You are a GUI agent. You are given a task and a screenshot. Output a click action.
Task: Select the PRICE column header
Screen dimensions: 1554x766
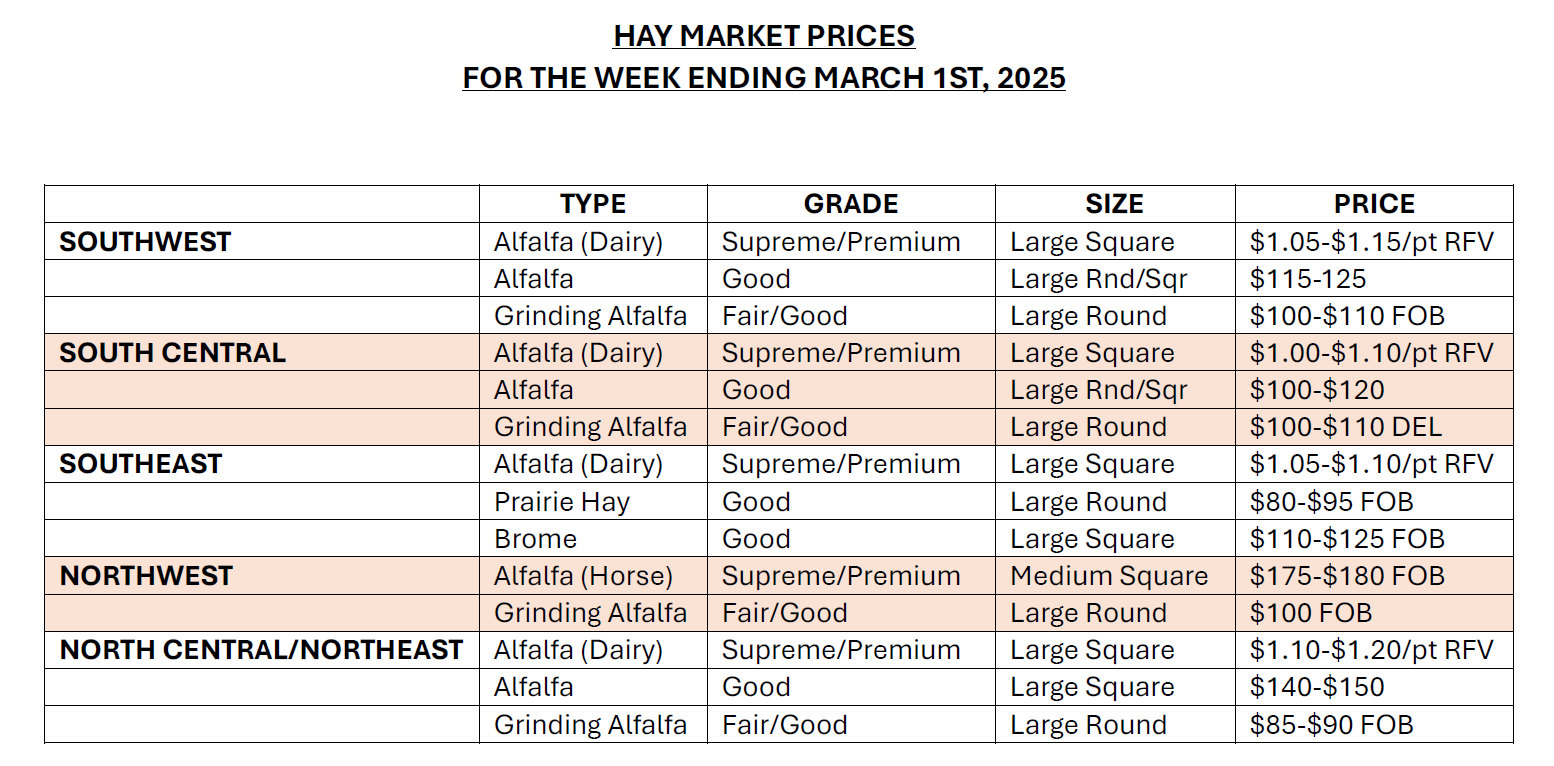click(x=1374, y=204)
